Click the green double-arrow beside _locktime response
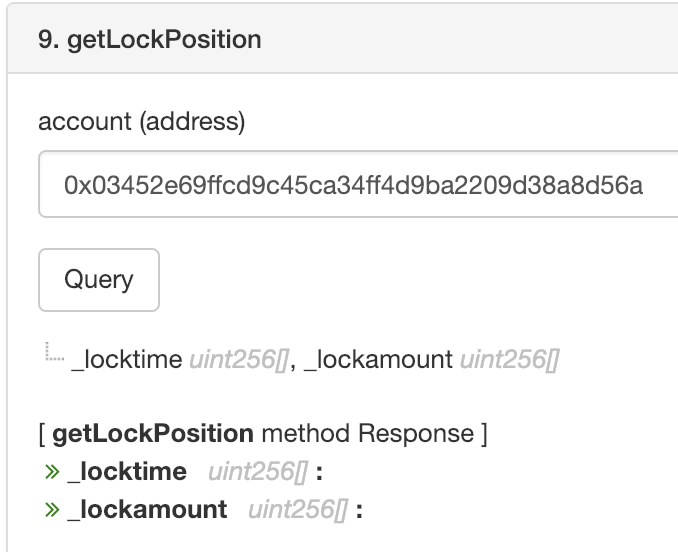This screenshot has height=552, width=678. (52, 471)
